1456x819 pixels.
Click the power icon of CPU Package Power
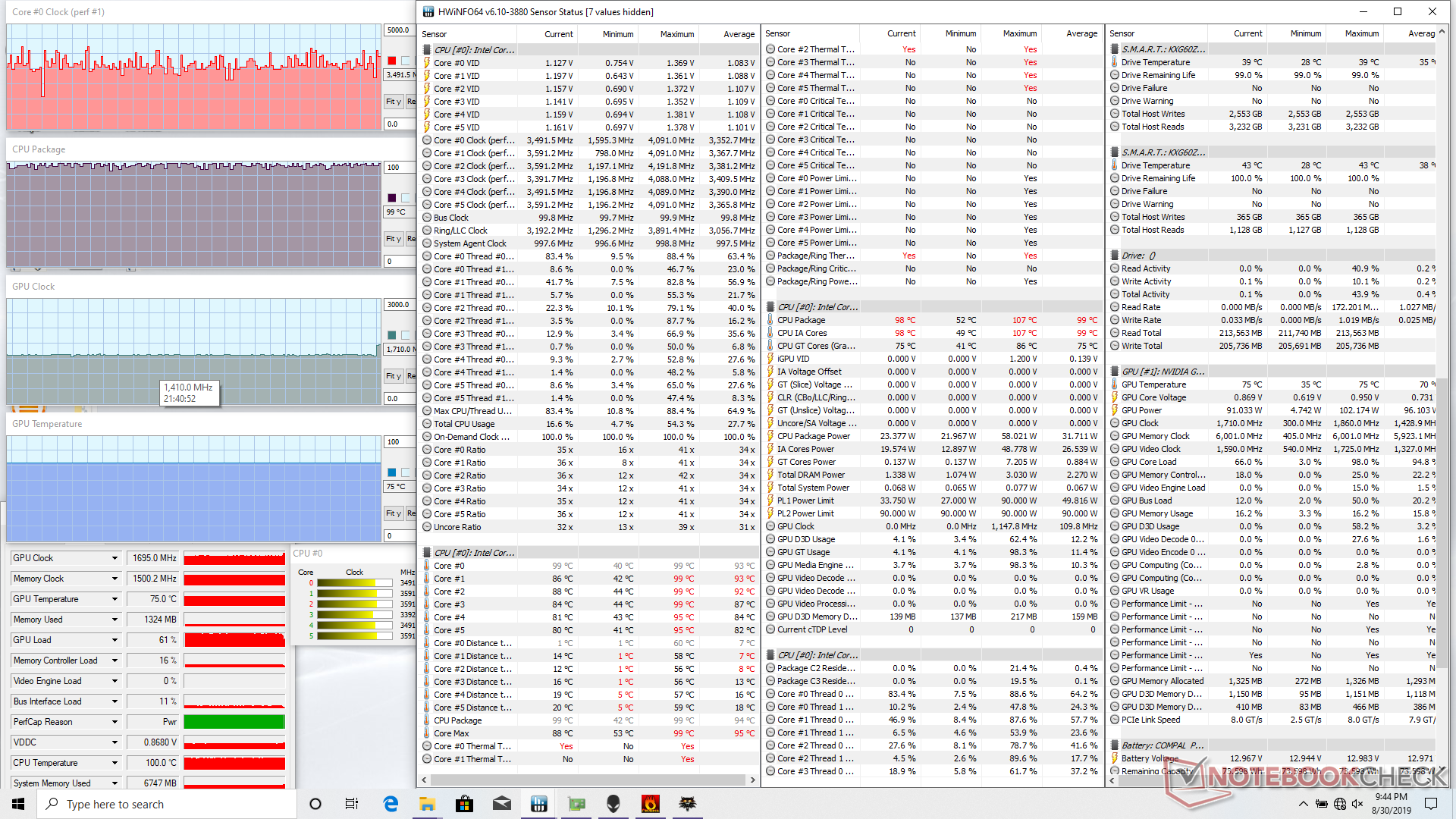click(x=770, y=436)
